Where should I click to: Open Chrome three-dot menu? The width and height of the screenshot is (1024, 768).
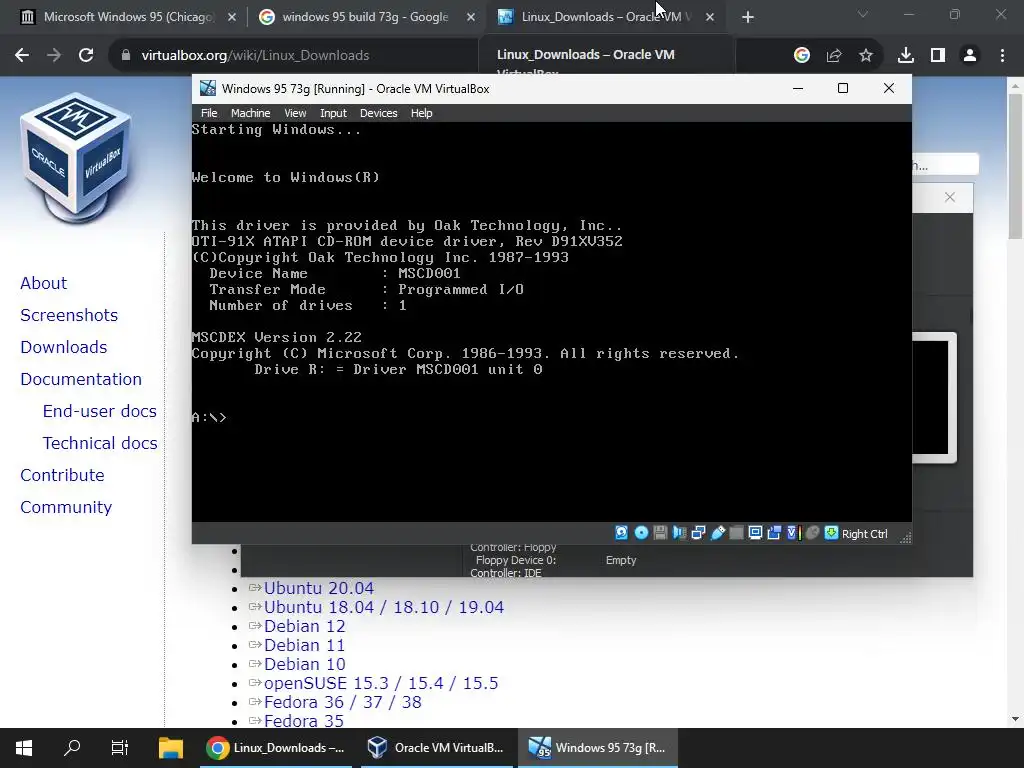pyautogui.click(x=1002, y=56)
